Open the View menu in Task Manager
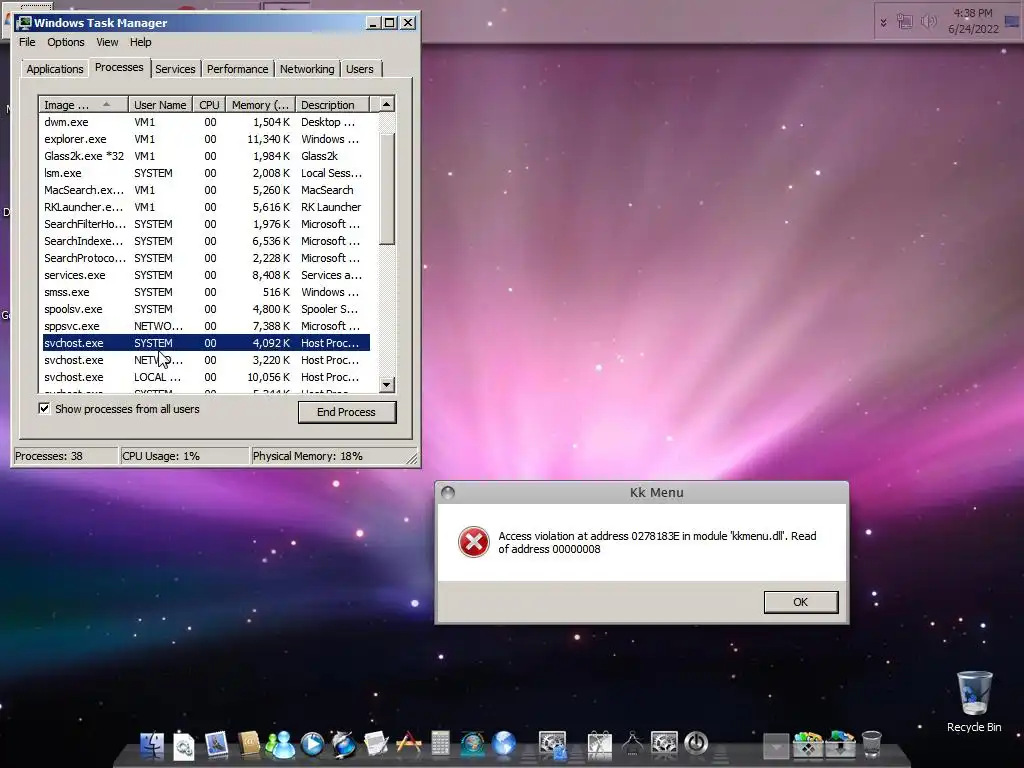Screen dimensions: 1024x768 tap(107, 42)
